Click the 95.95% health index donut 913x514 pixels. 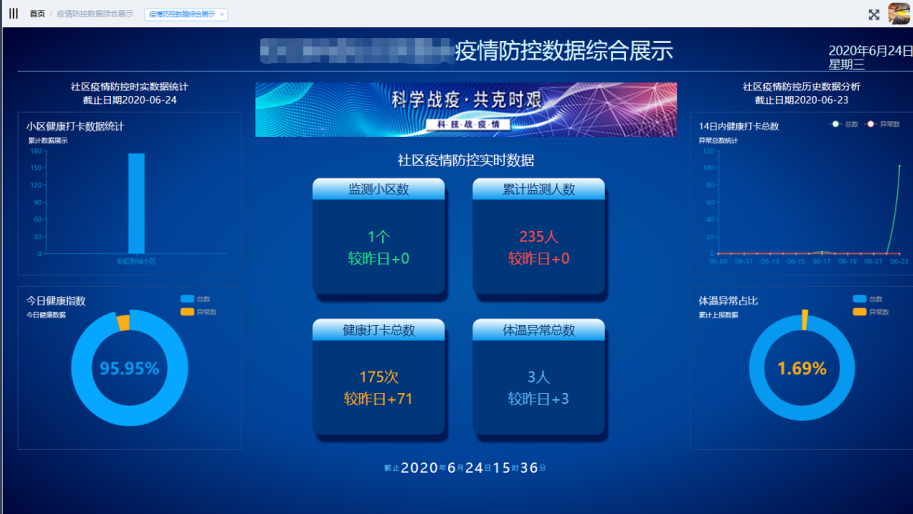point(129,368)
